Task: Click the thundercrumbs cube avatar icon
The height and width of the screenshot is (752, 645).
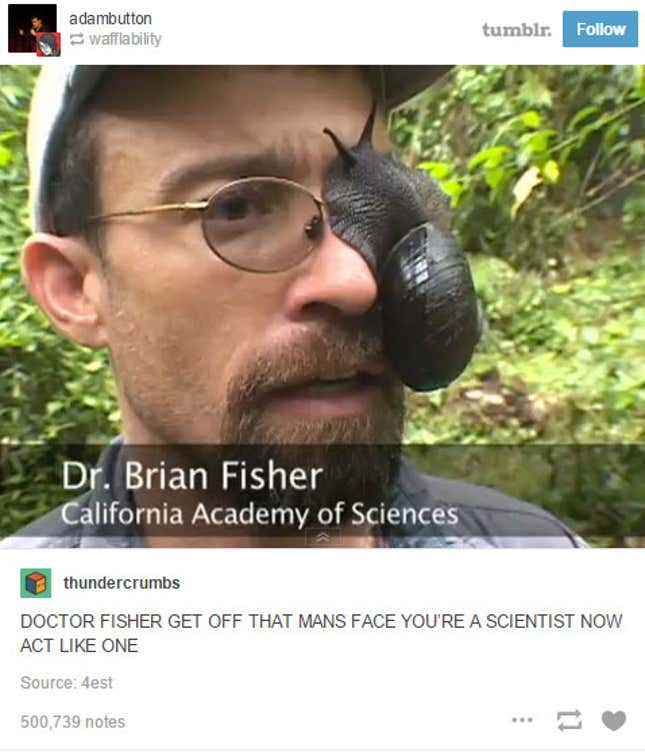Action: (x=35, y=583)
